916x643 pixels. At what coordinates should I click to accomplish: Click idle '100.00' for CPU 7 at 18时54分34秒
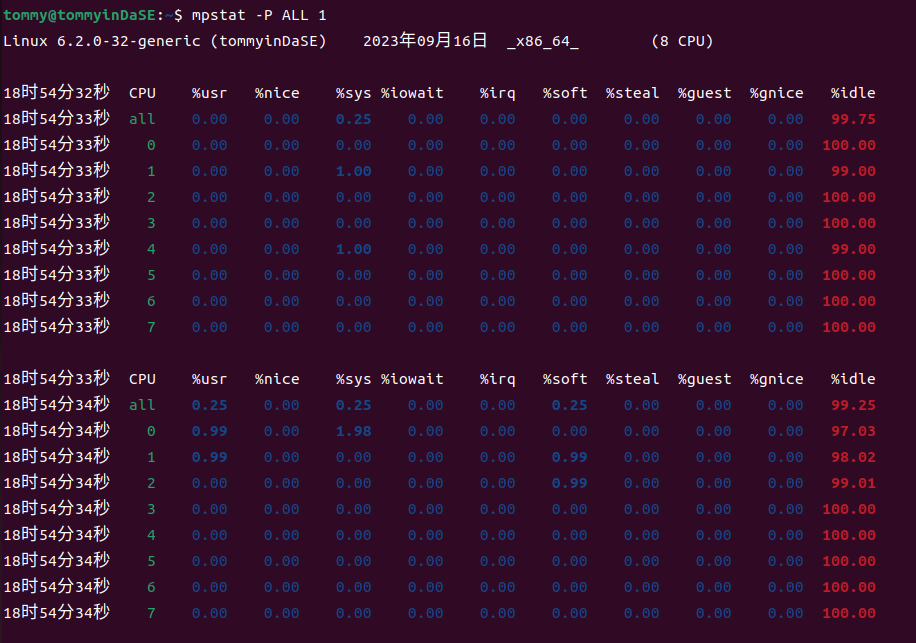[849, 613]
